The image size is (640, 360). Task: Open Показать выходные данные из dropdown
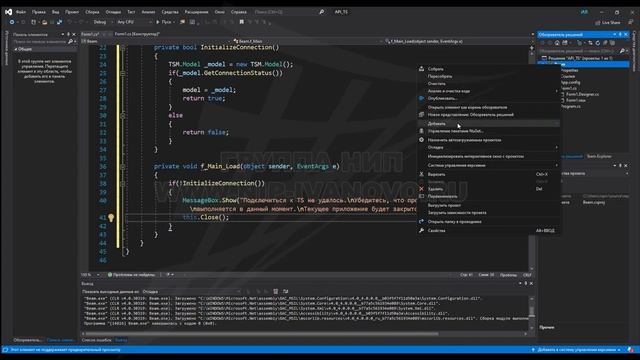pos(191,291)
